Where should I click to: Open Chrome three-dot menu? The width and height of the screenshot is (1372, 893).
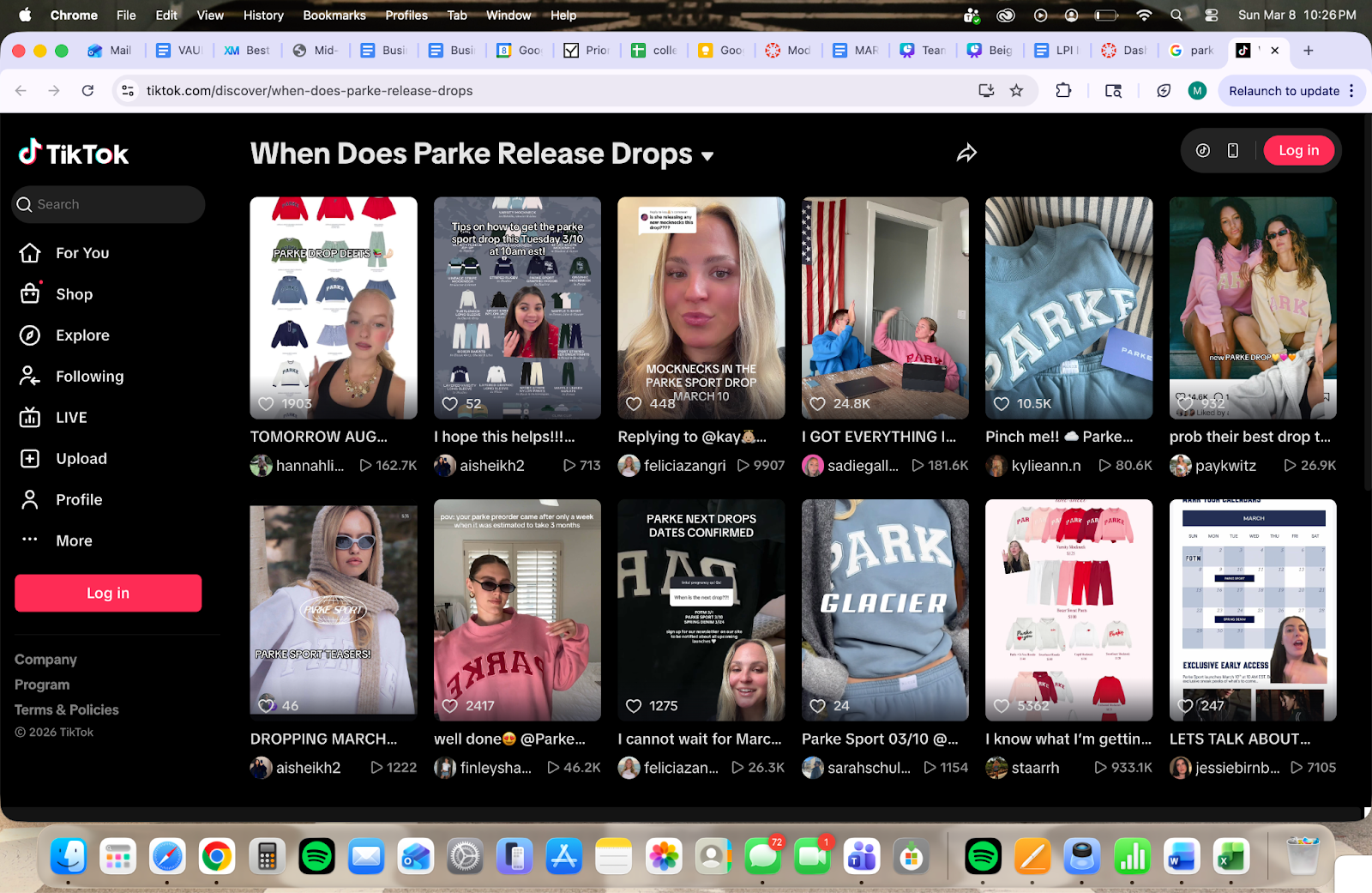click(1351, 91)
